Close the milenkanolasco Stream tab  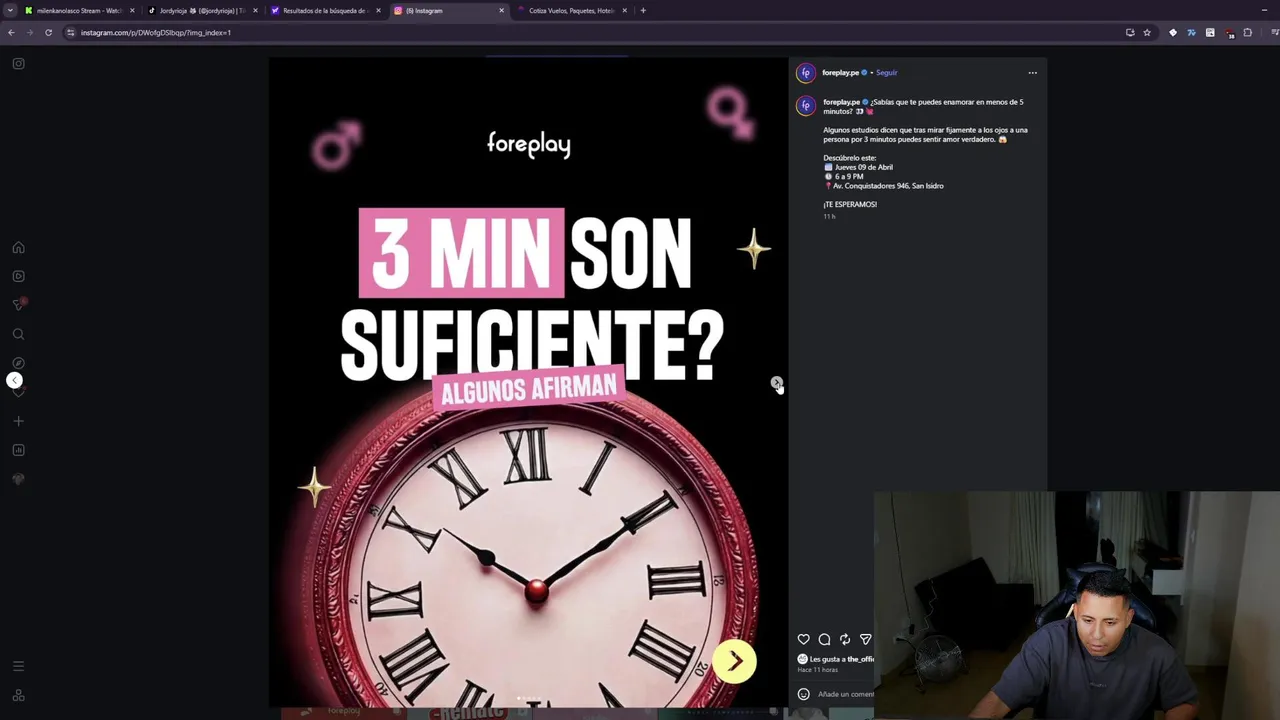132,11
